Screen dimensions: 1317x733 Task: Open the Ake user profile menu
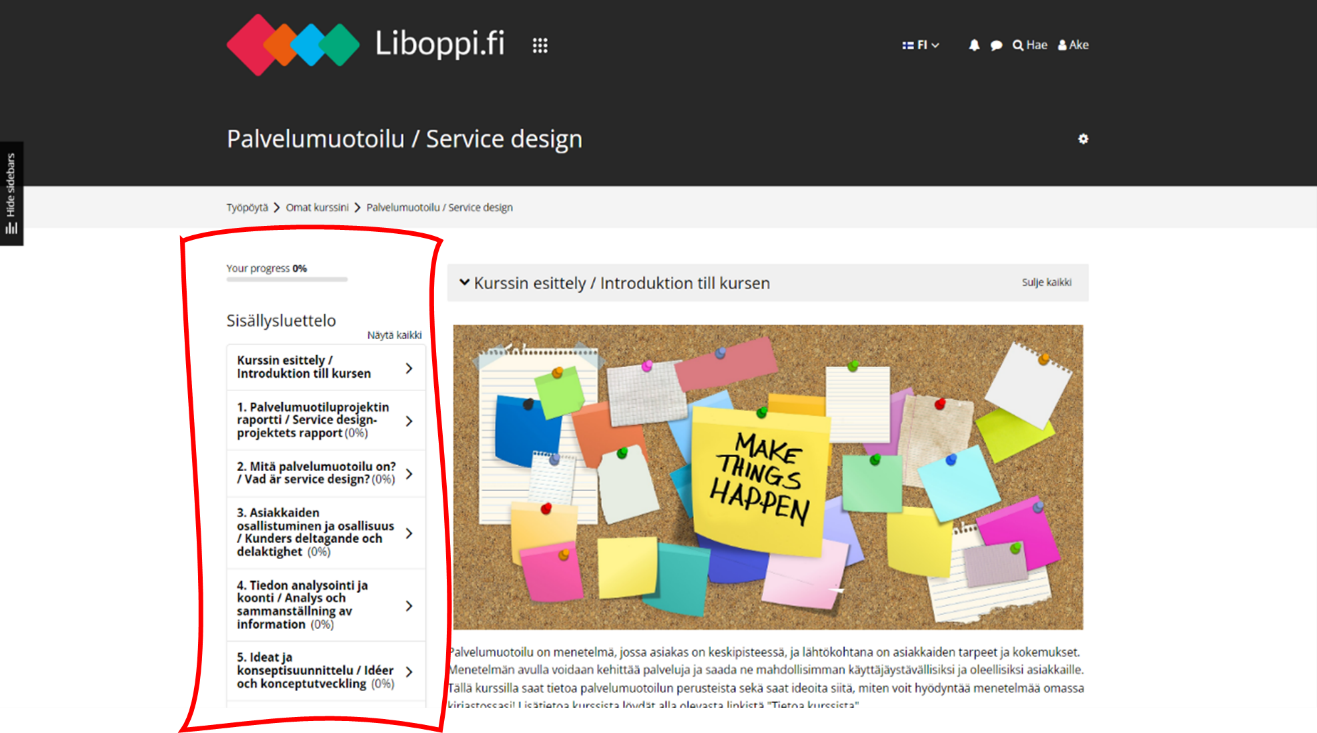(x=1074, y=45)
